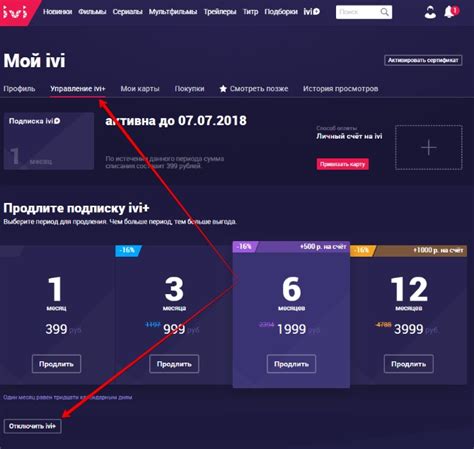The image size is (474, 449).
Task: Click Отключить ivi+ button
Action: [32, 426]
